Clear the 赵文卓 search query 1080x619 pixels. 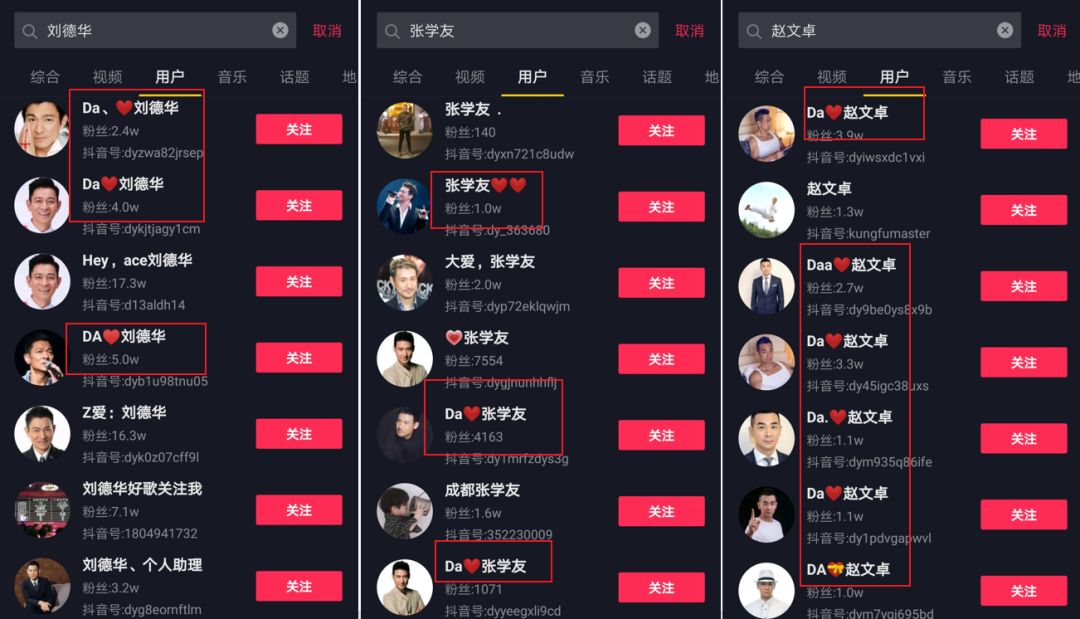[x=1004, y=30]
